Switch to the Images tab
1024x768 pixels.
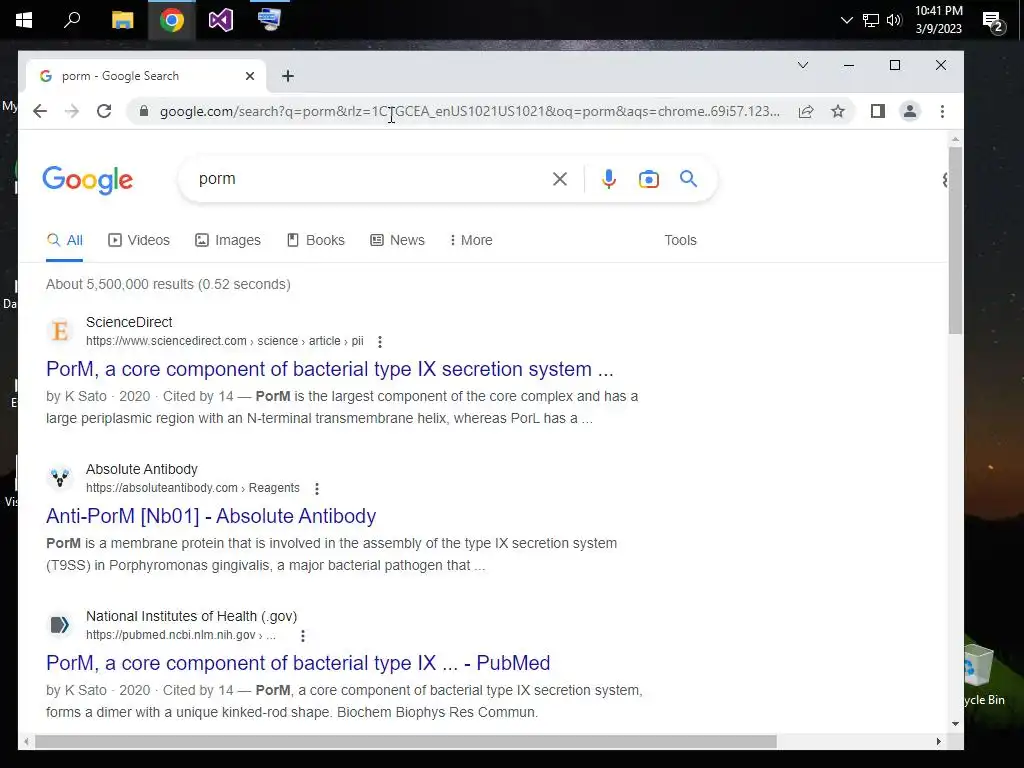tap(228, 240)
